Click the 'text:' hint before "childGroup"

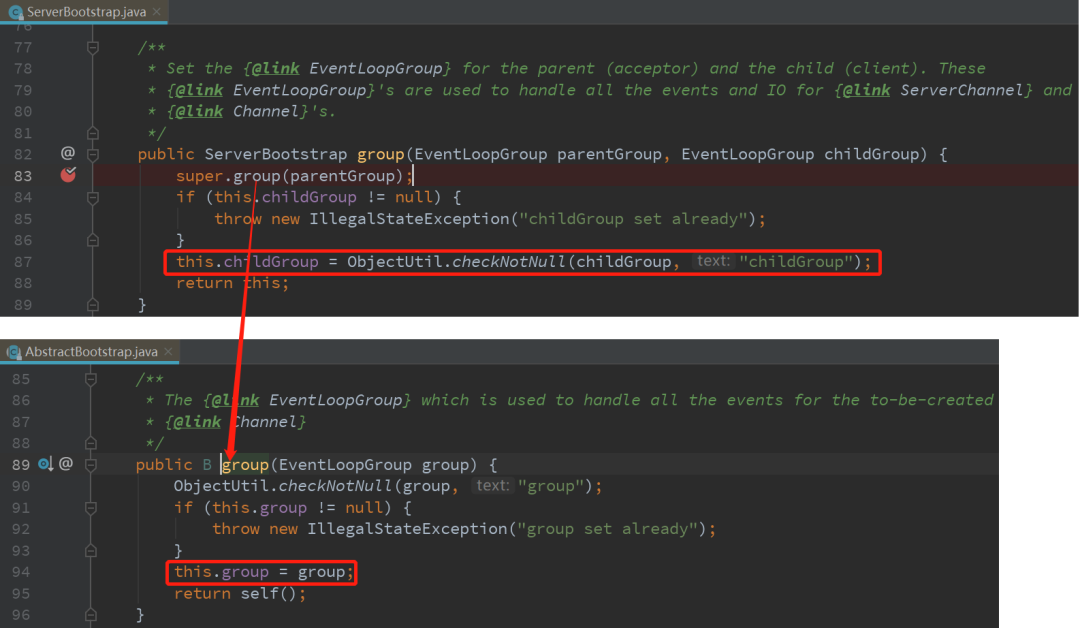[712, 261]
